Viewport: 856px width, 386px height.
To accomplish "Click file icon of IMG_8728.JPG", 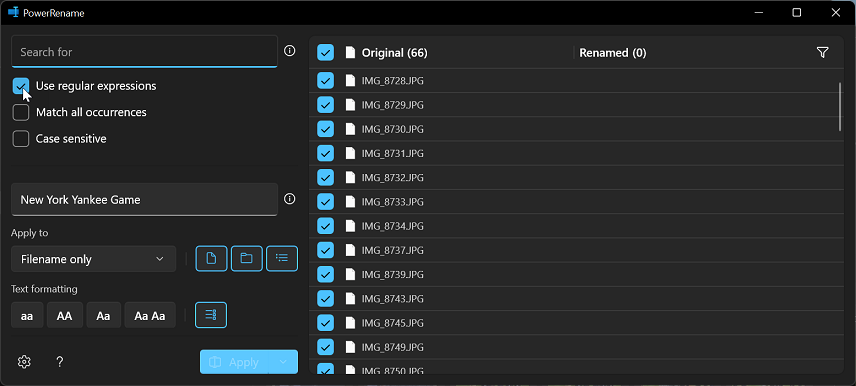I will coord(350,81).
